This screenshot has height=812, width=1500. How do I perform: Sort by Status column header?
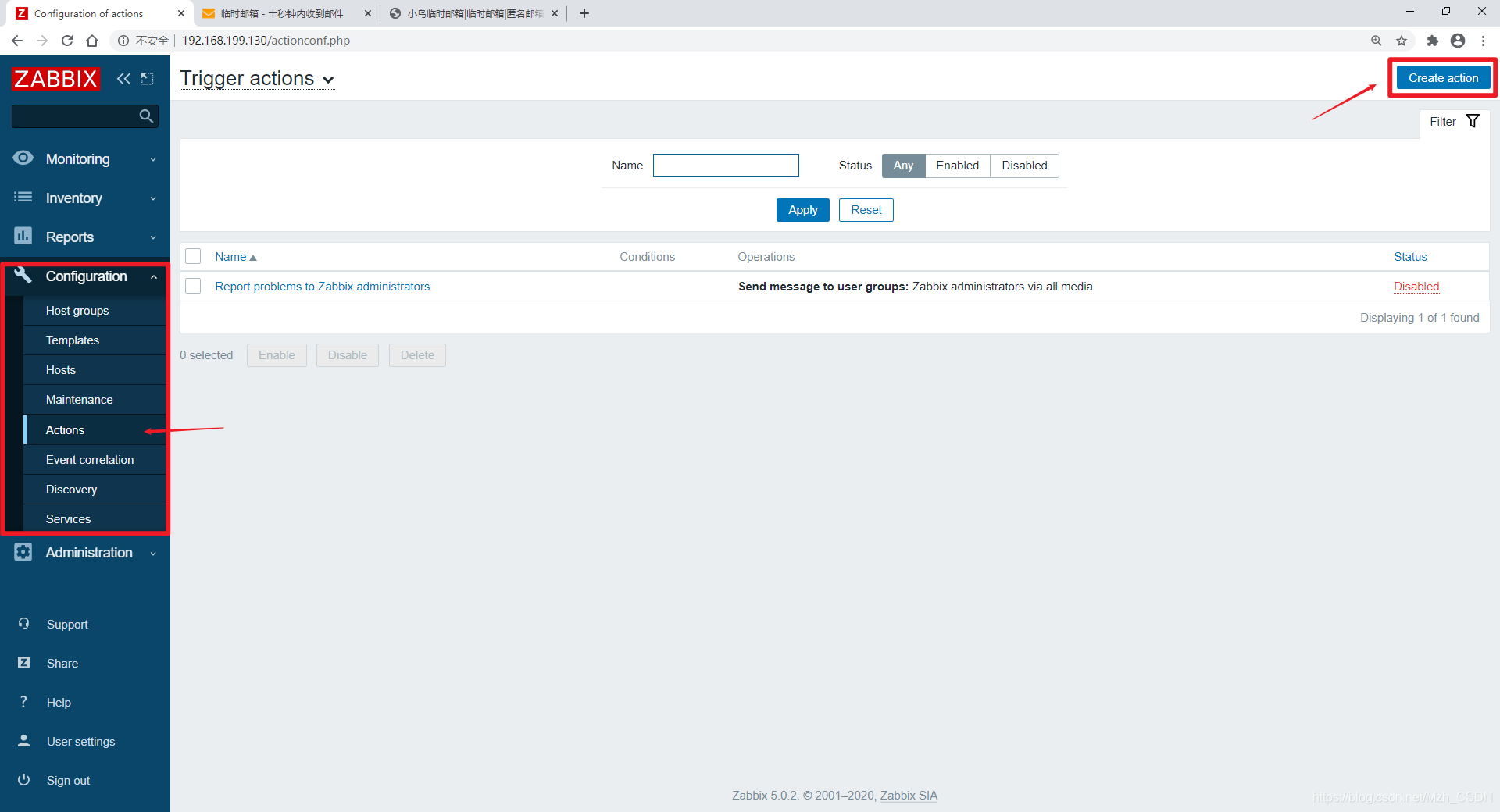(1410, 257)
